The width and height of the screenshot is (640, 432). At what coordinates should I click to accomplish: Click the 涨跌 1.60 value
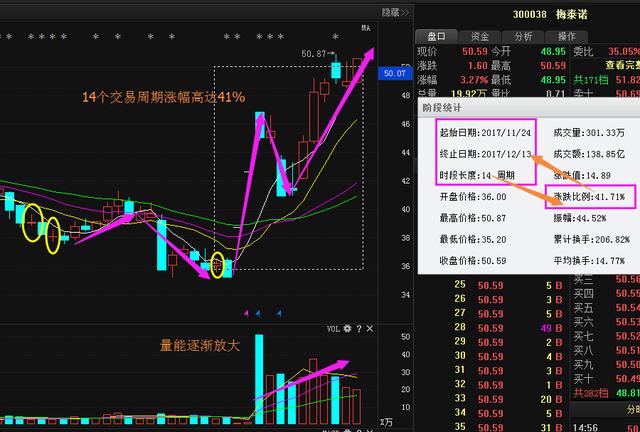coord(478,66)
